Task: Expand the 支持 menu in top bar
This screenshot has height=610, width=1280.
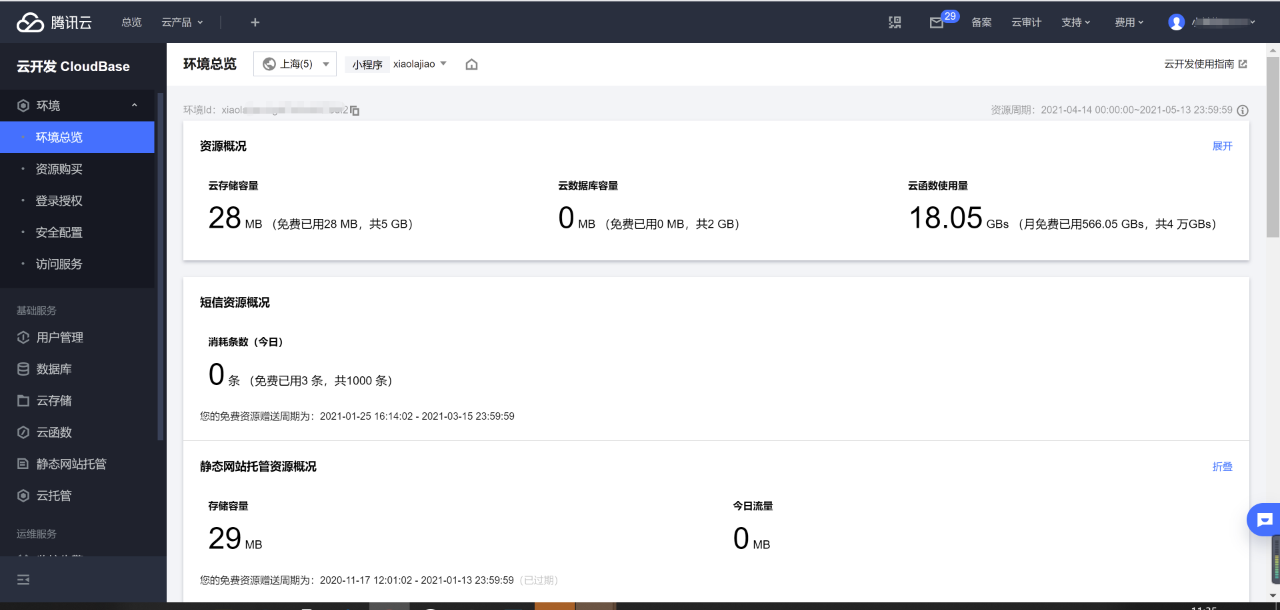Action: click(1076, 22)
